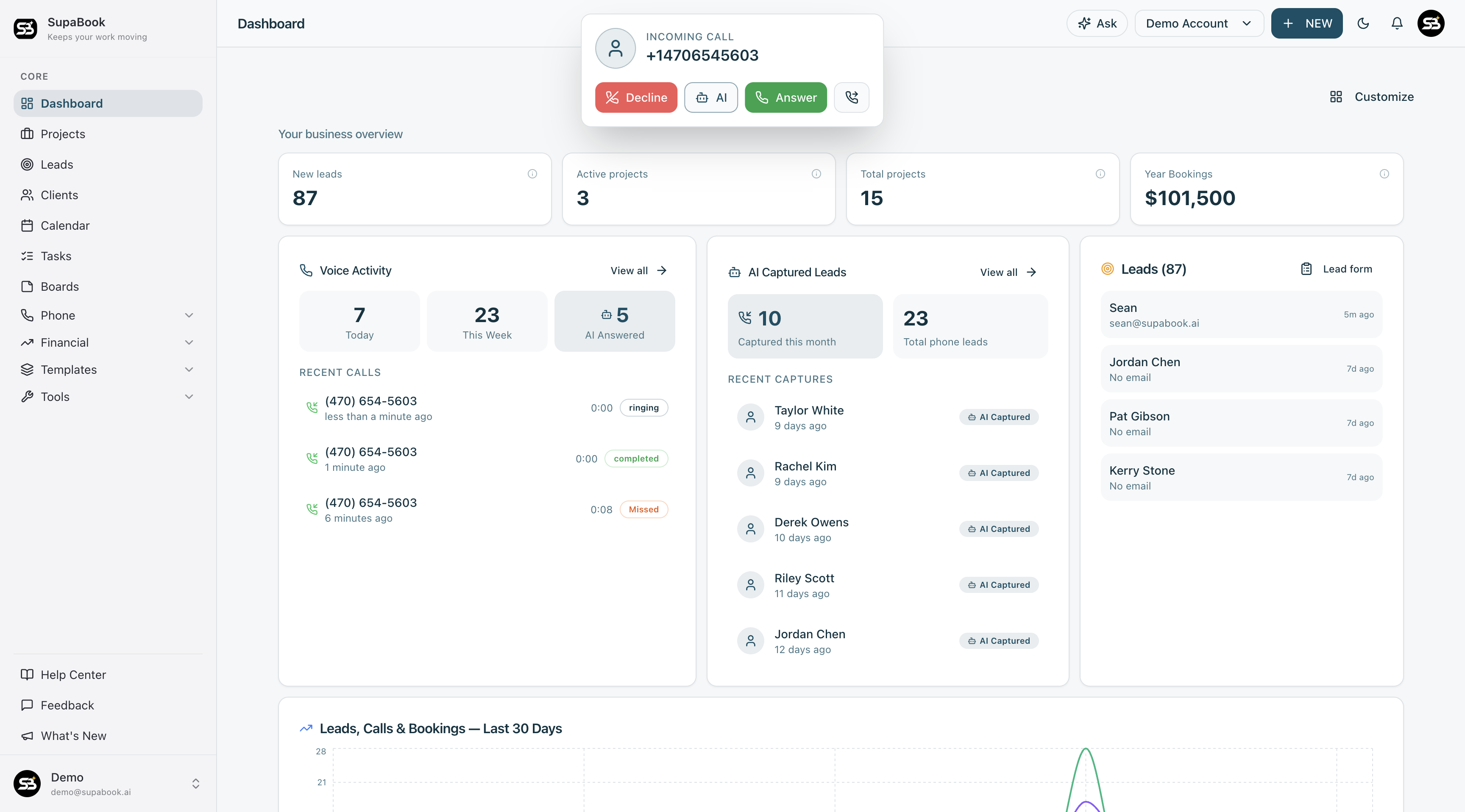Click the This Week calls stat tile
Screen dimensions: 1465x812
point(487,321)
